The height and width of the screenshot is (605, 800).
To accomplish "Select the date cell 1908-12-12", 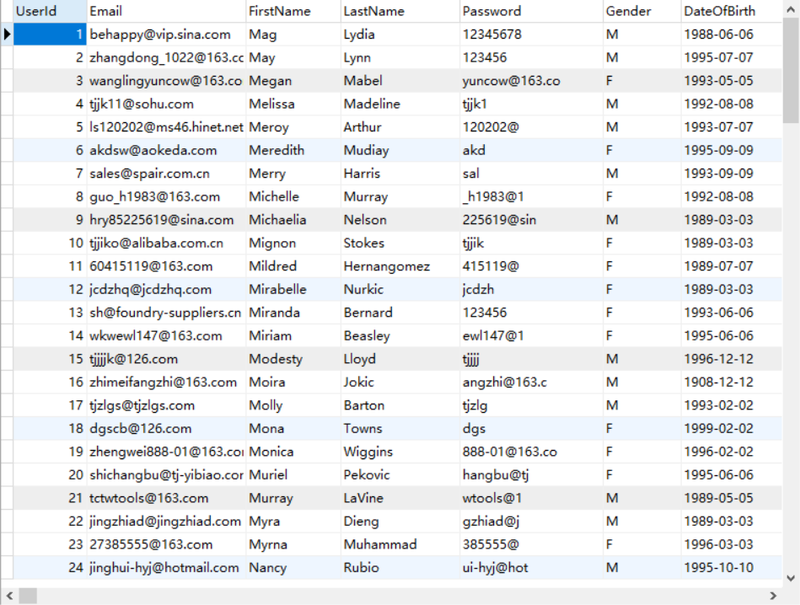I will click(731, 382).
